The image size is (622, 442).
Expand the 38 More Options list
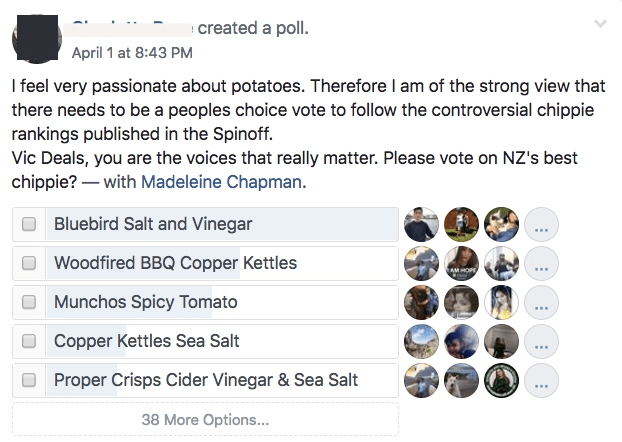point(205,420)
